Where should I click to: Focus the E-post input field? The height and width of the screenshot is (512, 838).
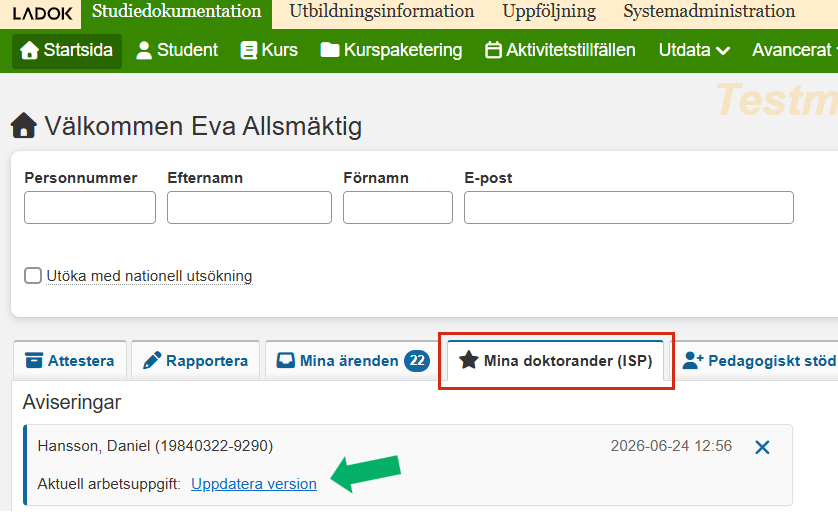click(x=628, y=207)
